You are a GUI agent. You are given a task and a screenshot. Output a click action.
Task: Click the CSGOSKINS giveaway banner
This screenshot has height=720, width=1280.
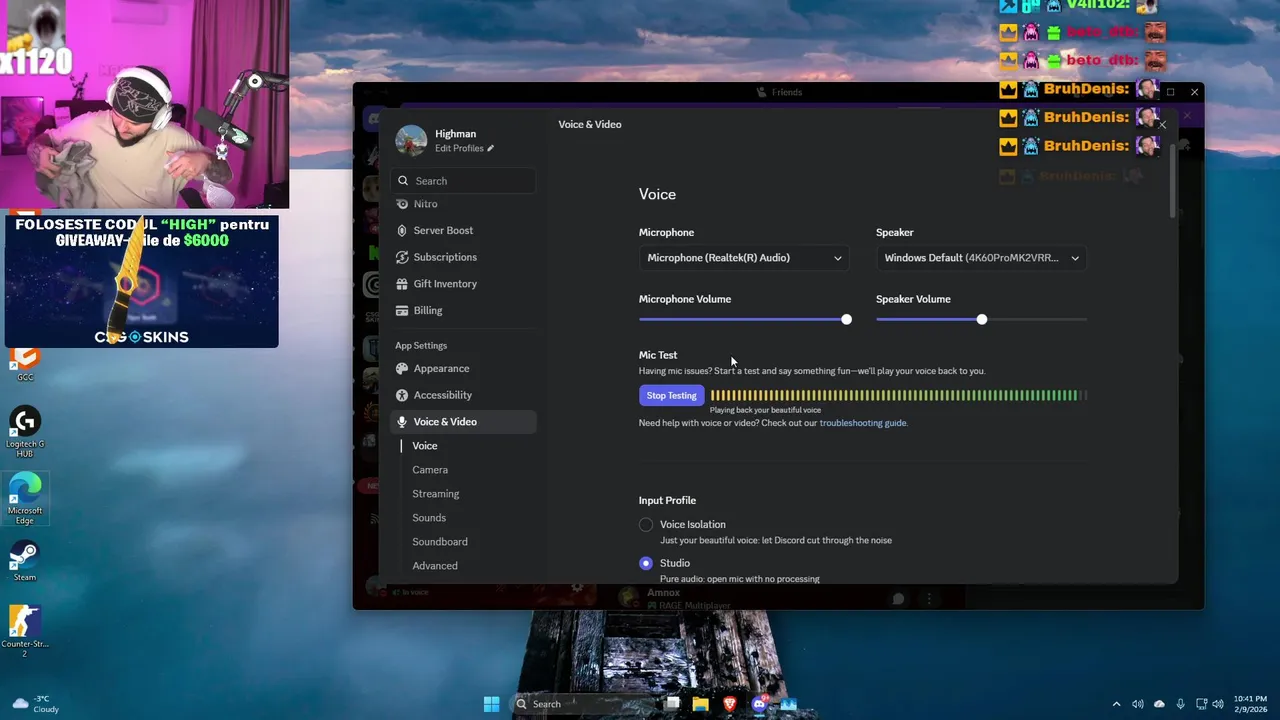[141, 281]
